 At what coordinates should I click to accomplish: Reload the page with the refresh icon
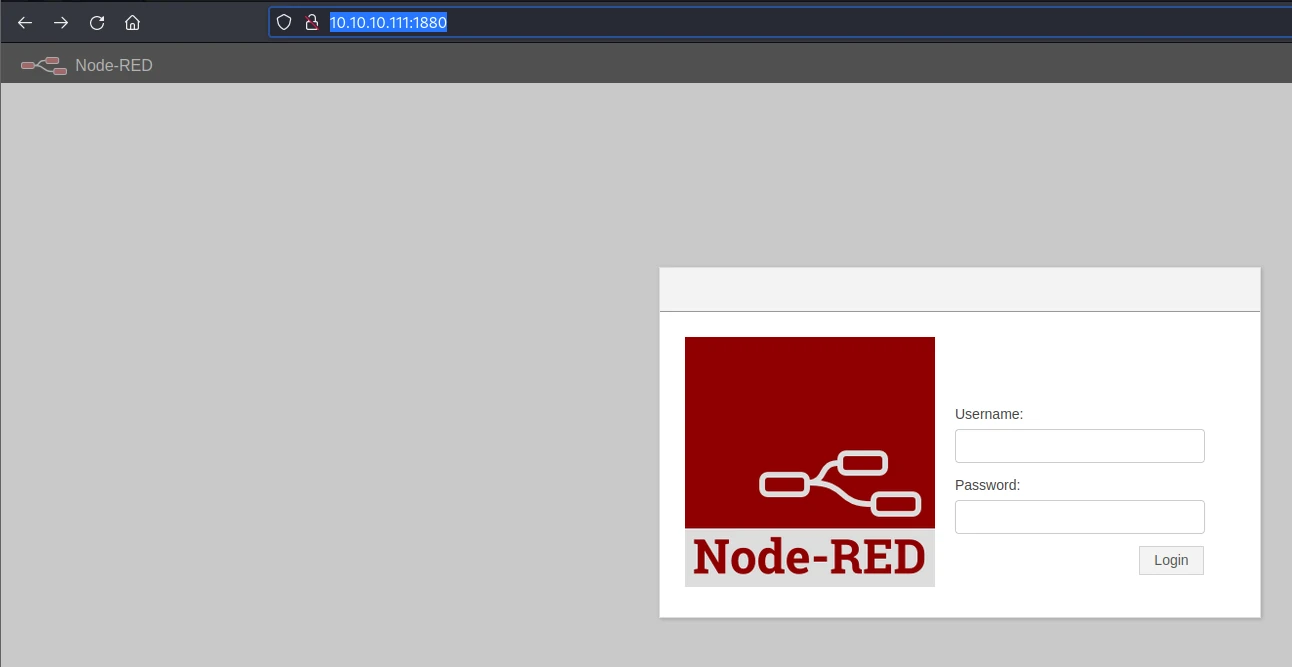pos(97,22)
